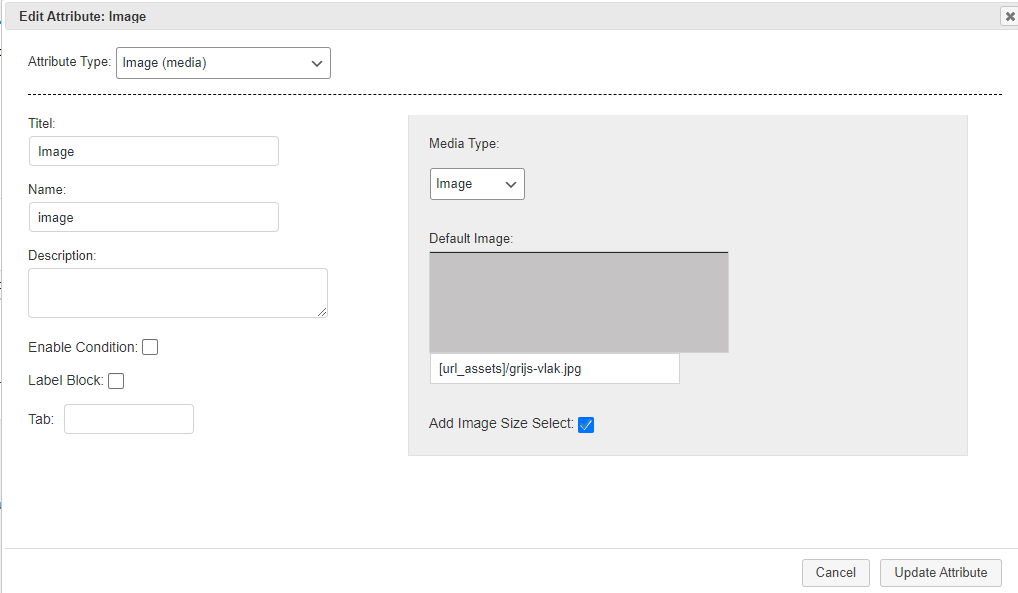Image resolution: width=1018 pixels, height=593 pixels.
Task: Expand the Media Type dropdown
Action: coord(477,184)
